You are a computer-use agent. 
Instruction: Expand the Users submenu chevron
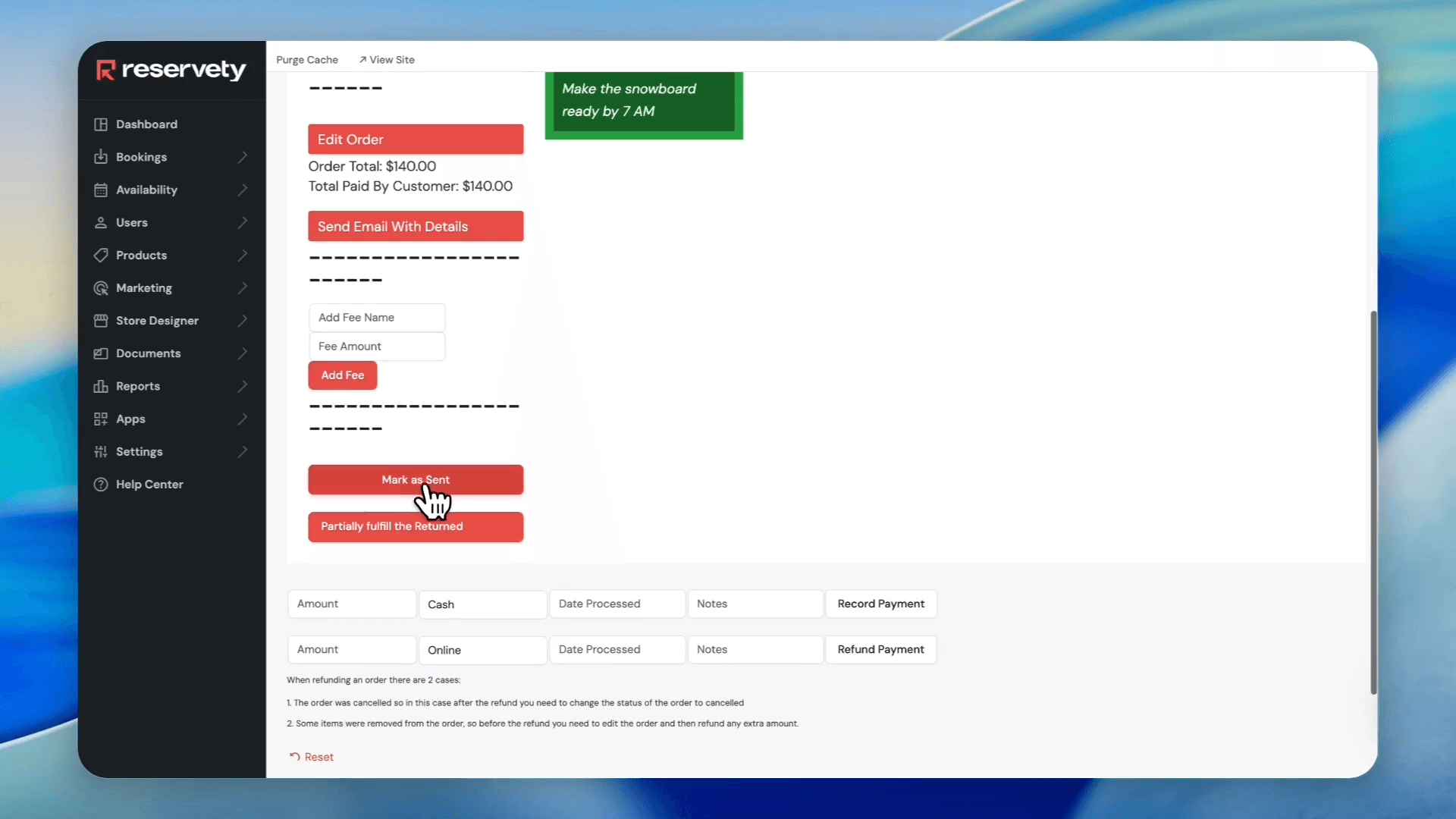243,222
